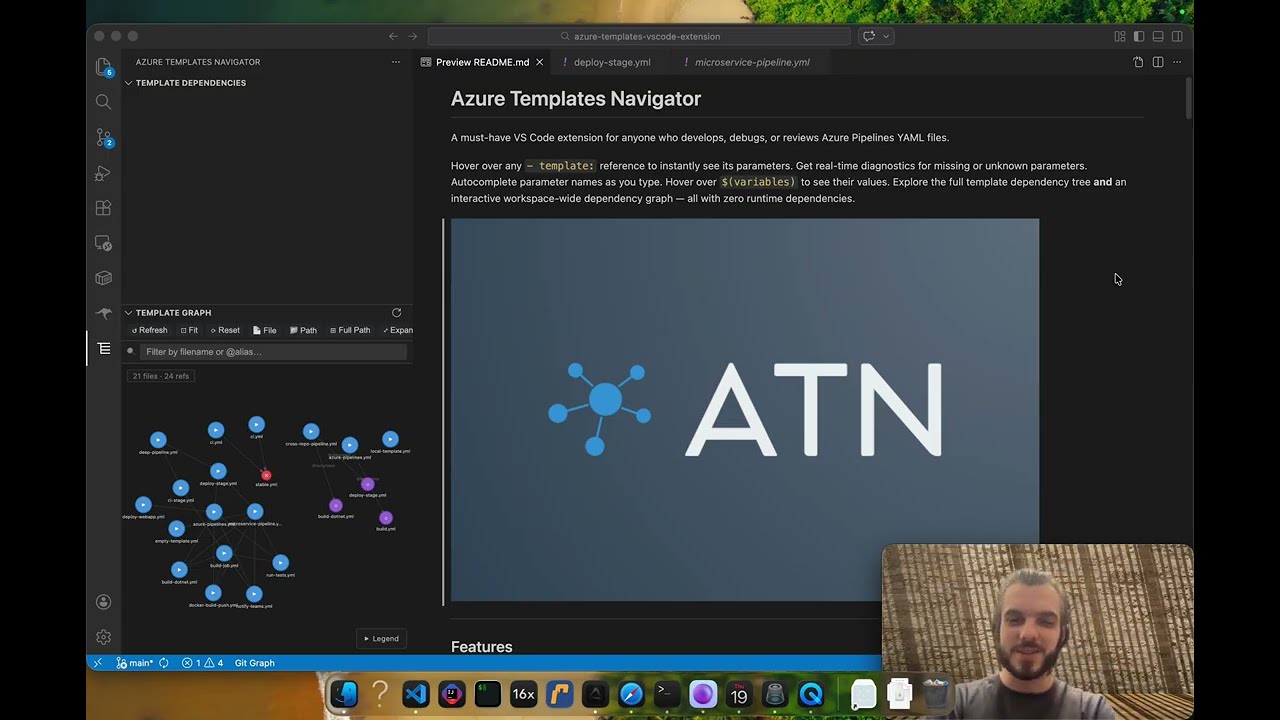Select the stable.yml red node in graph
The image size is (1280, 720).
(266, 475)
